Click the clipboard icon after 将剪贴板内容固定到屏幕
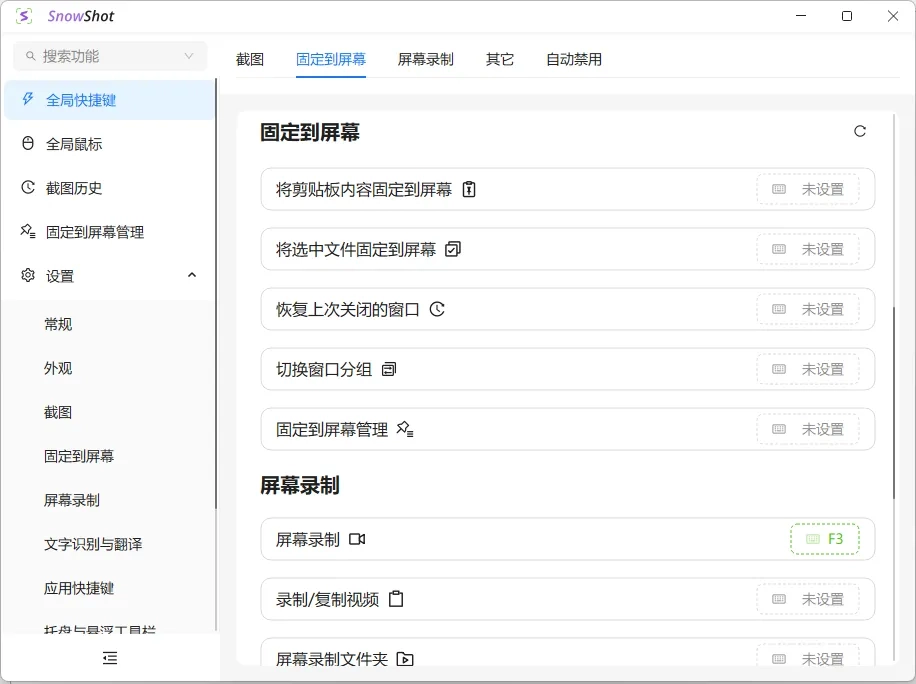The height and width of the screenshot is (684, 916). 469,189
